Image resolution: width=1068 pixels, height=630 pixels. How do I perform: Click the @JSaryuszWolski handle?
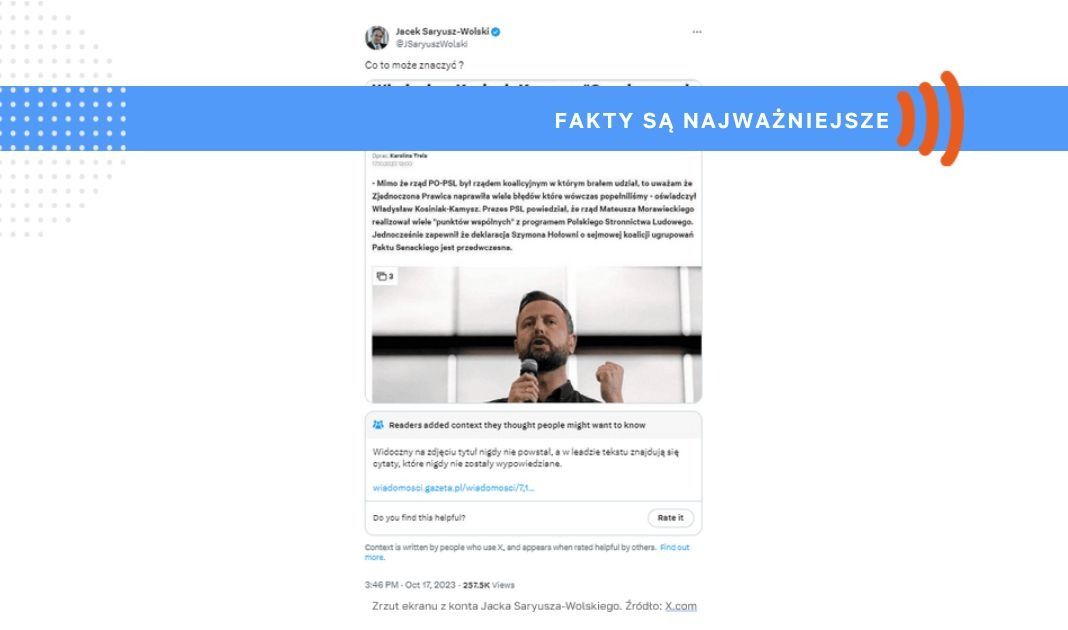[x=432, y=44]
